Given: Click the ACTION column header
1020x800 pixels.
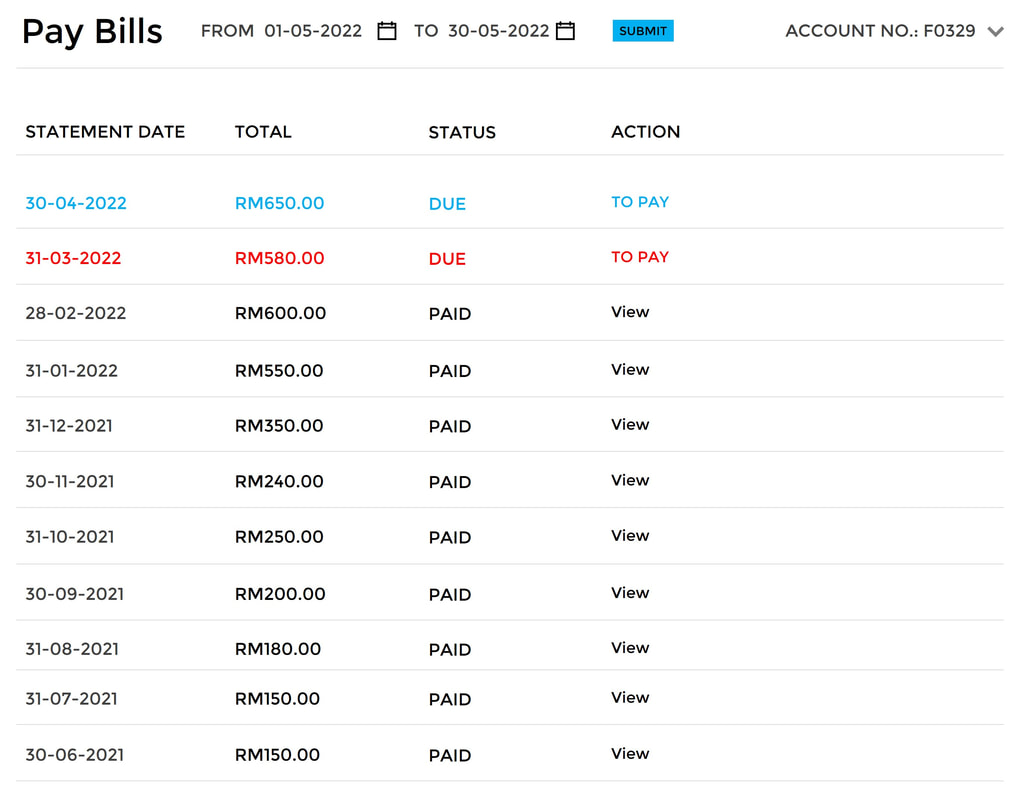Looking at the screenshot, I should point(645,131).
